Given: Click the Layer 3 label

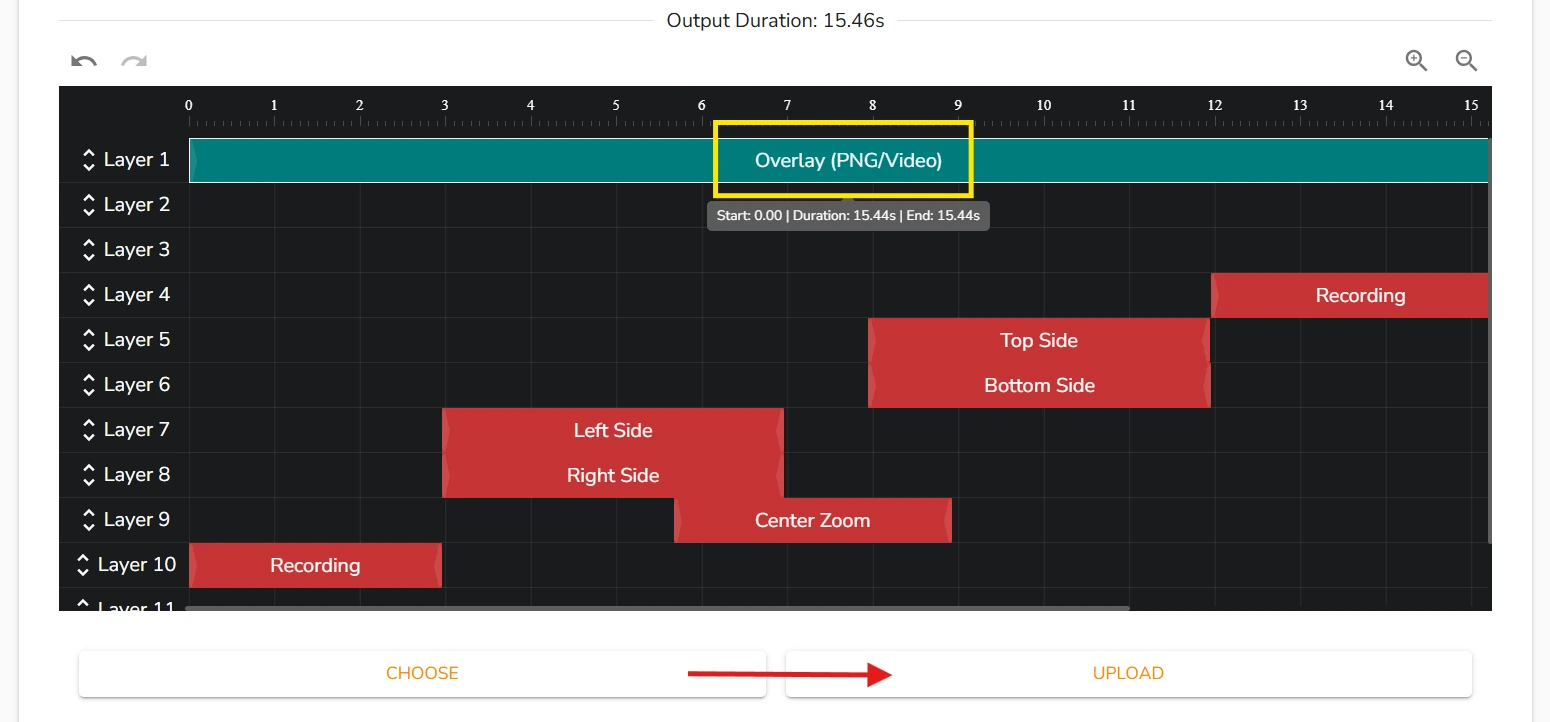Looking at the screenshot, I should click(x=137, y=250).
